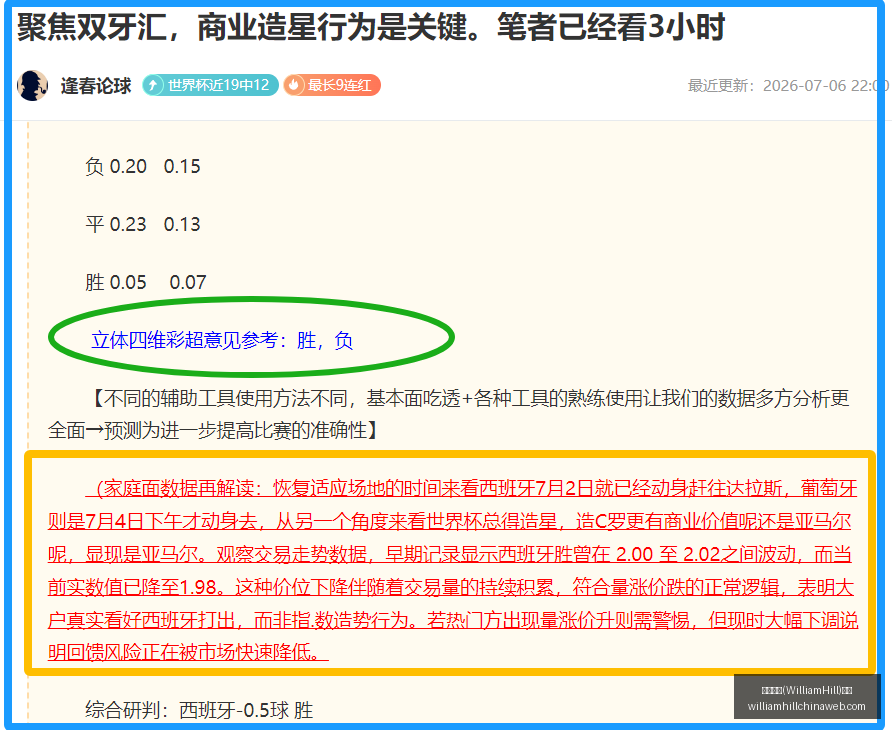Select the article title 聚焦双牙汇
This screenshot has height=730, width=892.
tap(371, 27)
